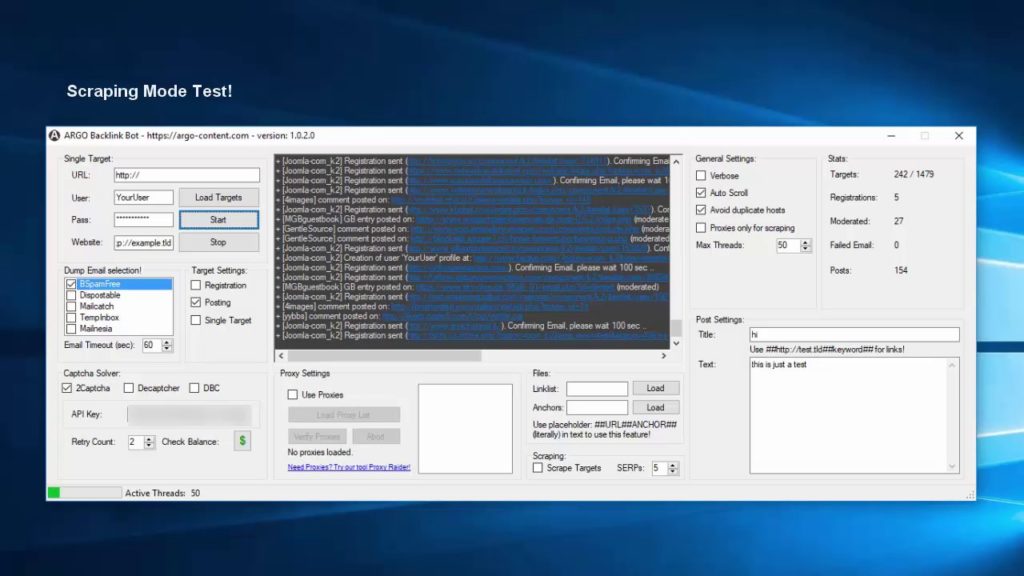
Task: Enable Proxies only for scraping checkbox
Action: coord(701,228)
